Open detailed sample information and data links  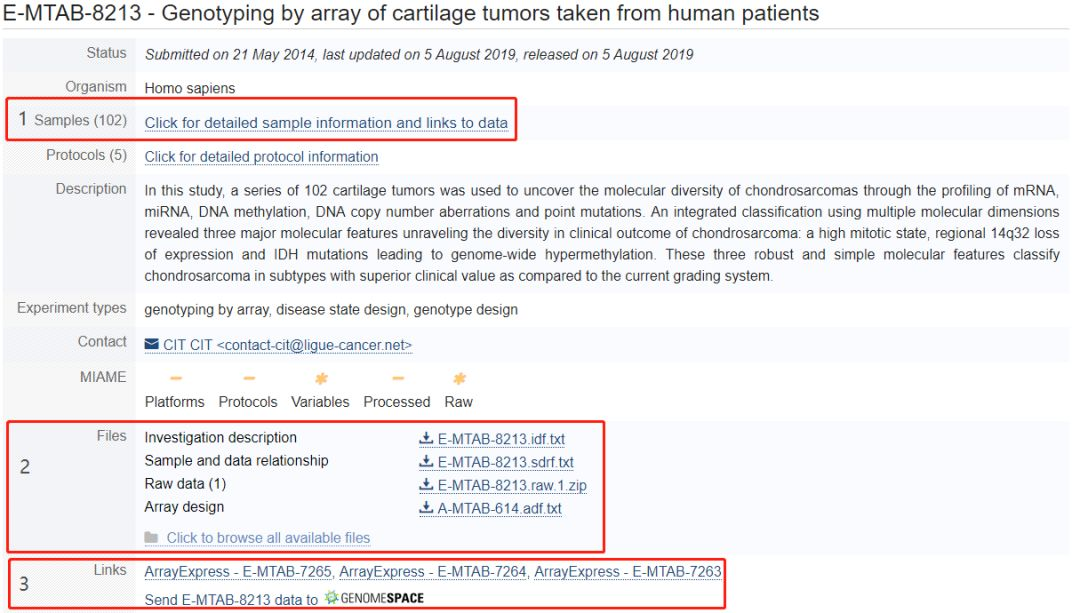326,123
